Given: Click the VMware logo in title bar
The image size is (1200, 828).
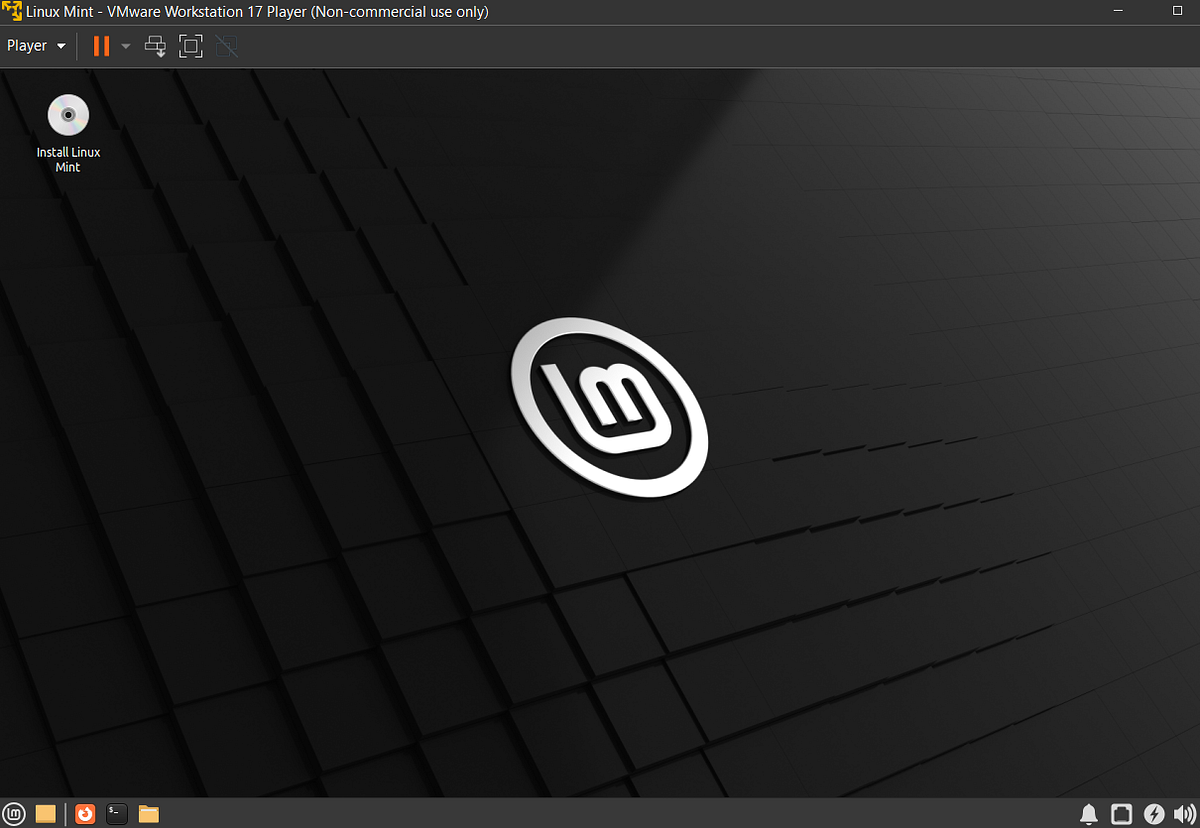Looking at the screenshot, I should click(12, 12).
